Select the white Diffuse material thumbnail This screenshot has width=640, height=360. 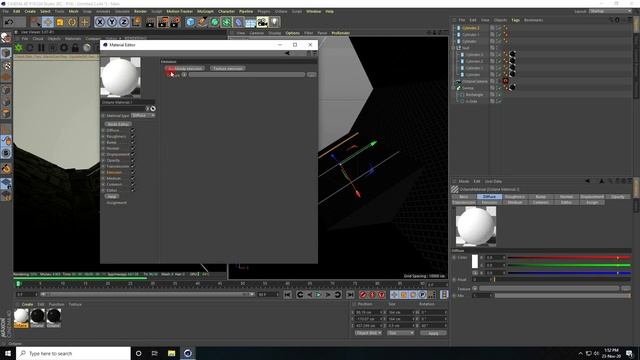[x=21, y=317]
